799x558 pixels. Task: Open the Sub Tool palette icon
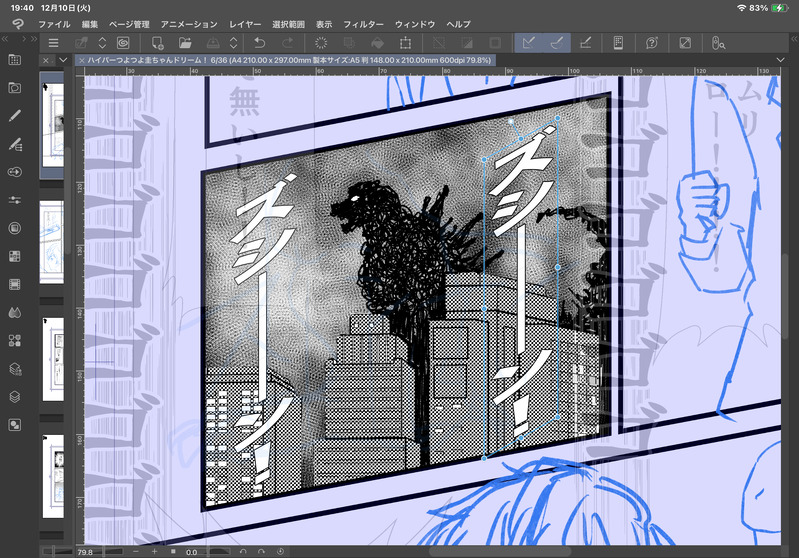coord(15,144)
